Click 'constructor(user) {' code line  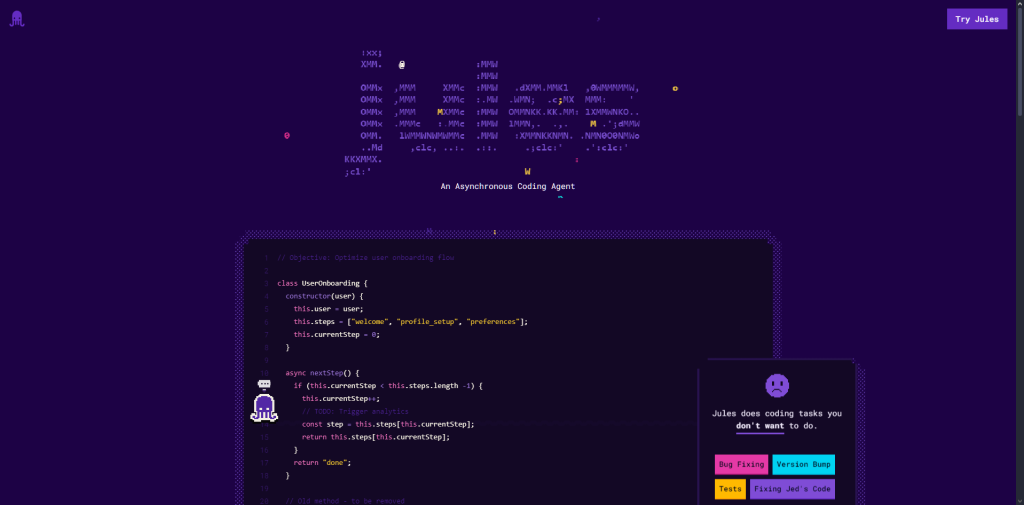325,296
